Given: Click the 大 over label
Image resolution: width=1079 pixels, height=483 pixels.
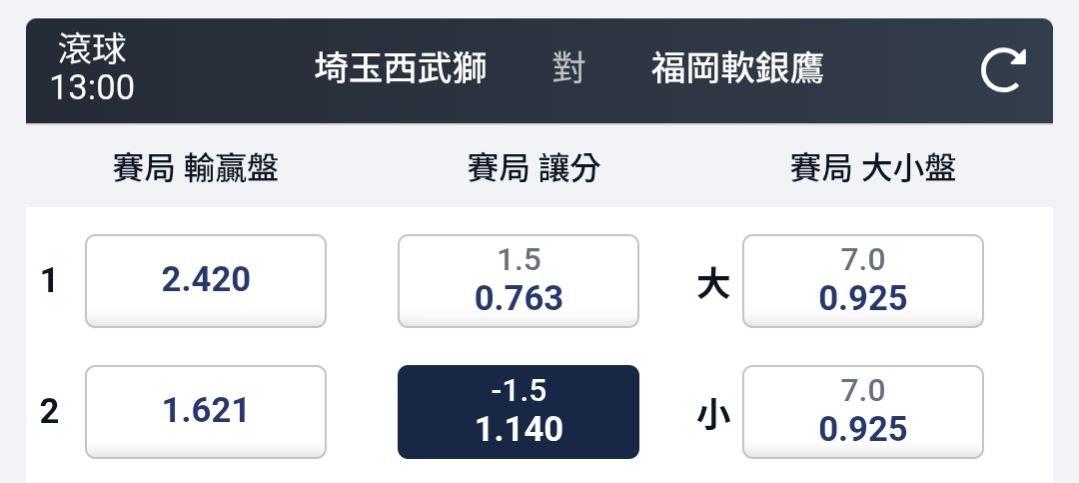Looking at the screenshot, I should pyautogui.click(x=713, y=284).
